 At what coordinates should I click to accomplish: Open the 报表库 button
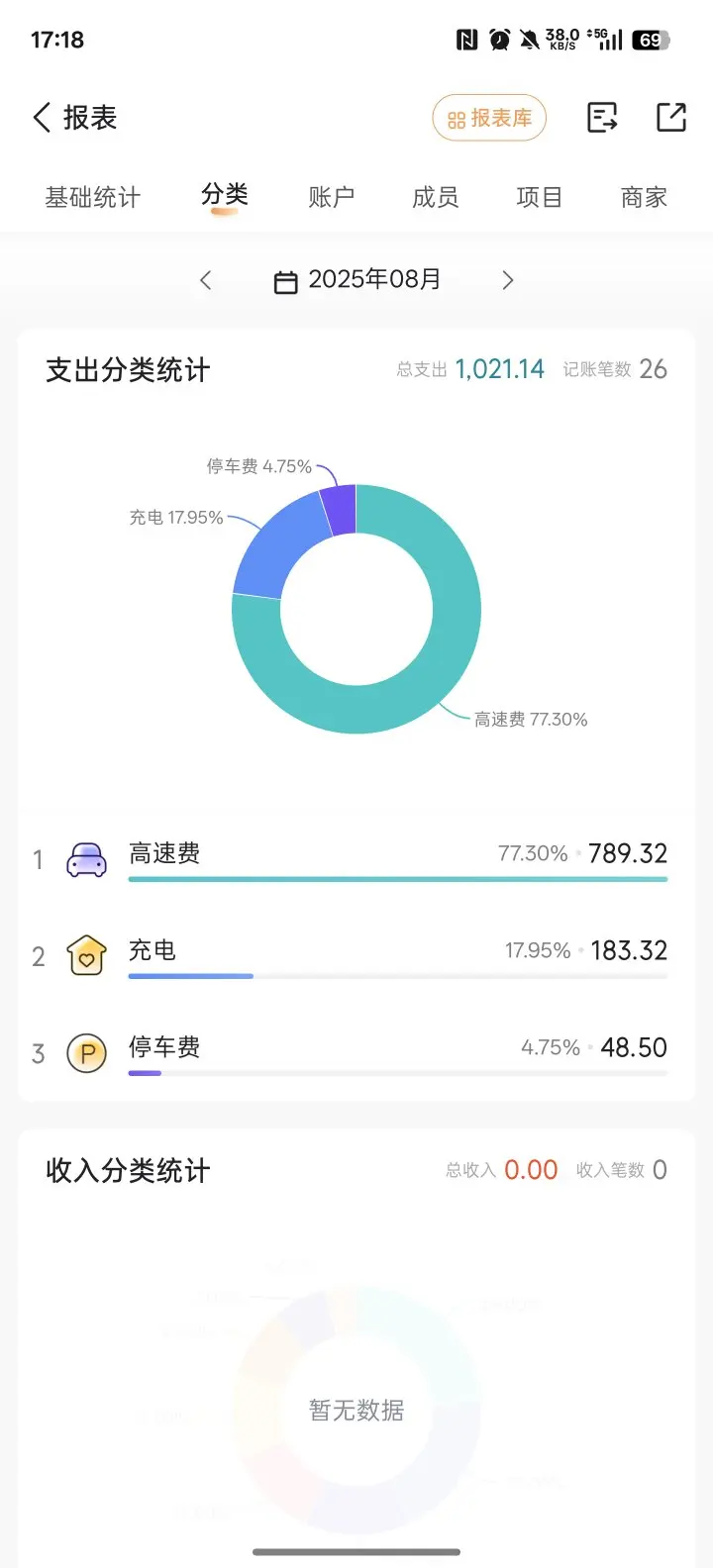(489, 118)
